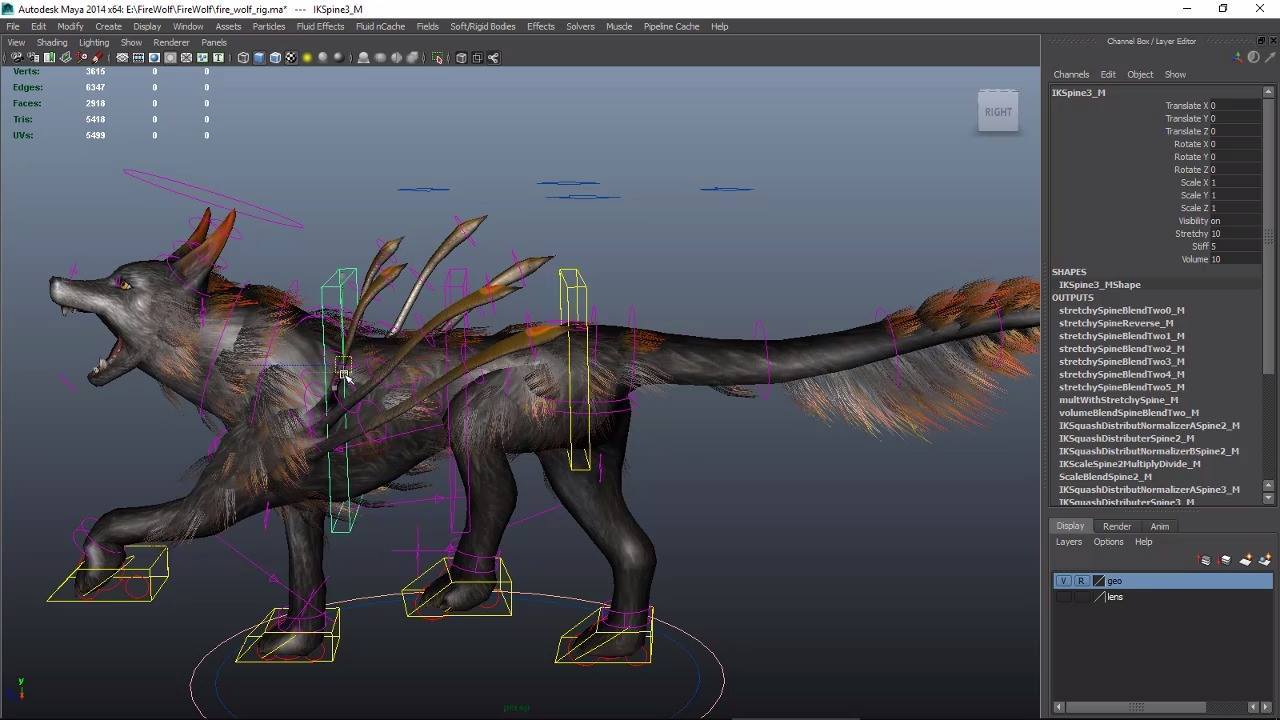Open the Layers menu in Layer Editor
Viewport: 1280px width, 720px height.
tap(1069, 542)
